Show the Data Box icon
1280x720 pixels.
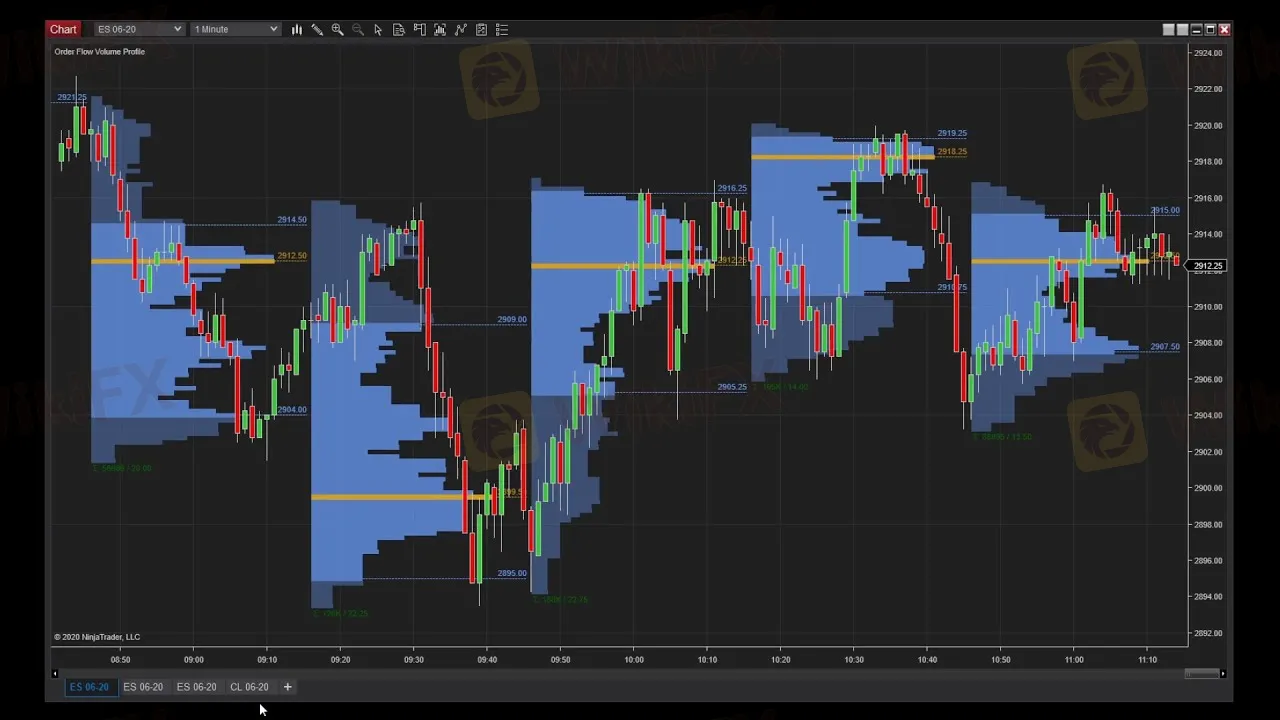[x=399, y=30]
